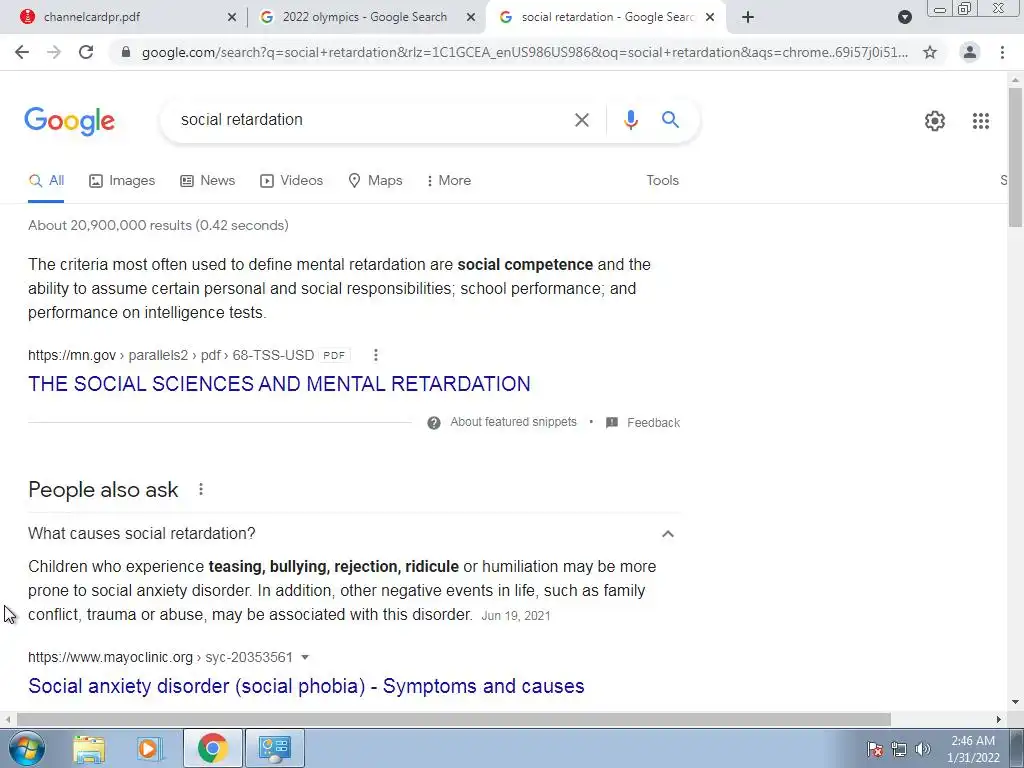This screenshot has width=1024, height=768.
Task: Close the channelcardpr.pdf tab
Action: [x=232, y=18]
